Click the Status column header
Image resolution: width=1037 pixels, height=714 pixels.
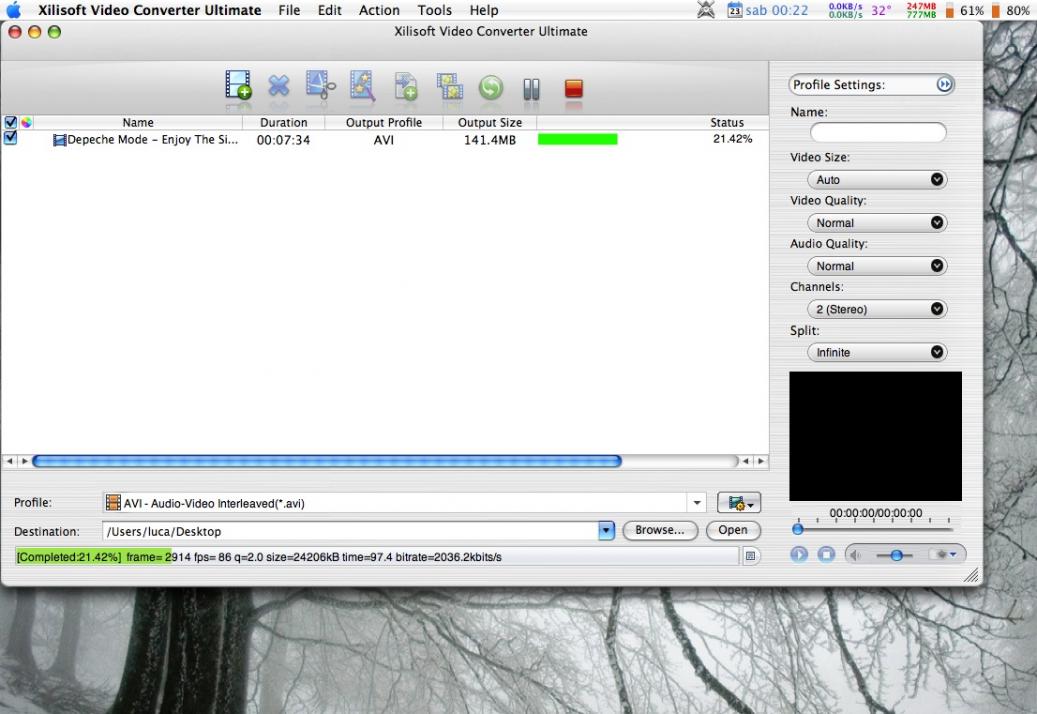[727, 122]
